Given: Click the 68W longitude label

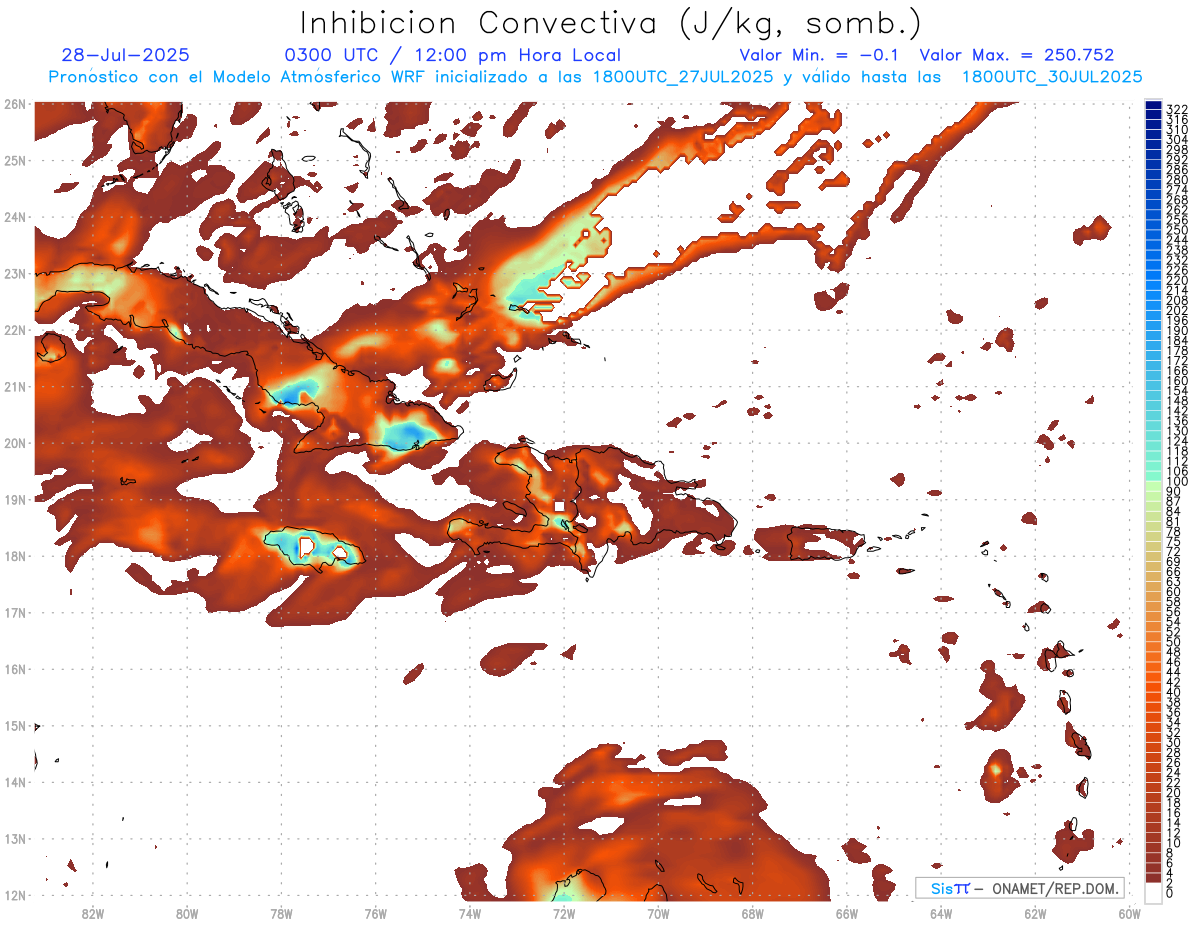Looking at the screenshot, I should click(753, 913).
